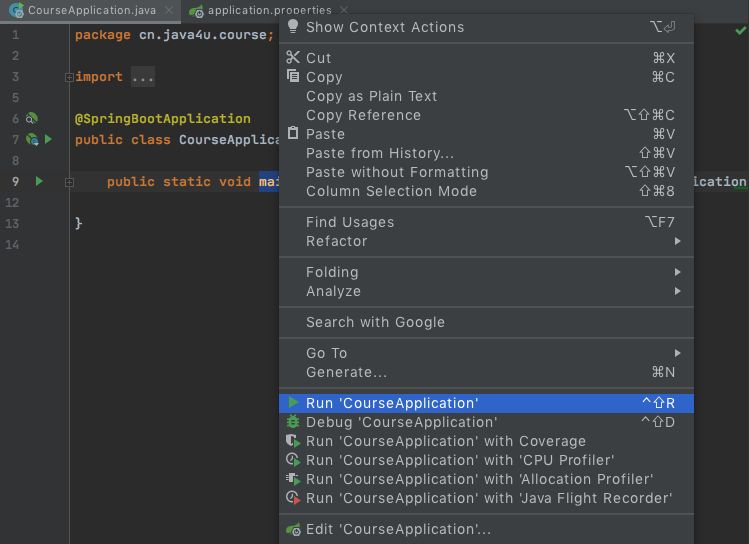749x544 pixels.
Task: Run with 'Allocation Profiler' option
Action: tap(479, 479)
